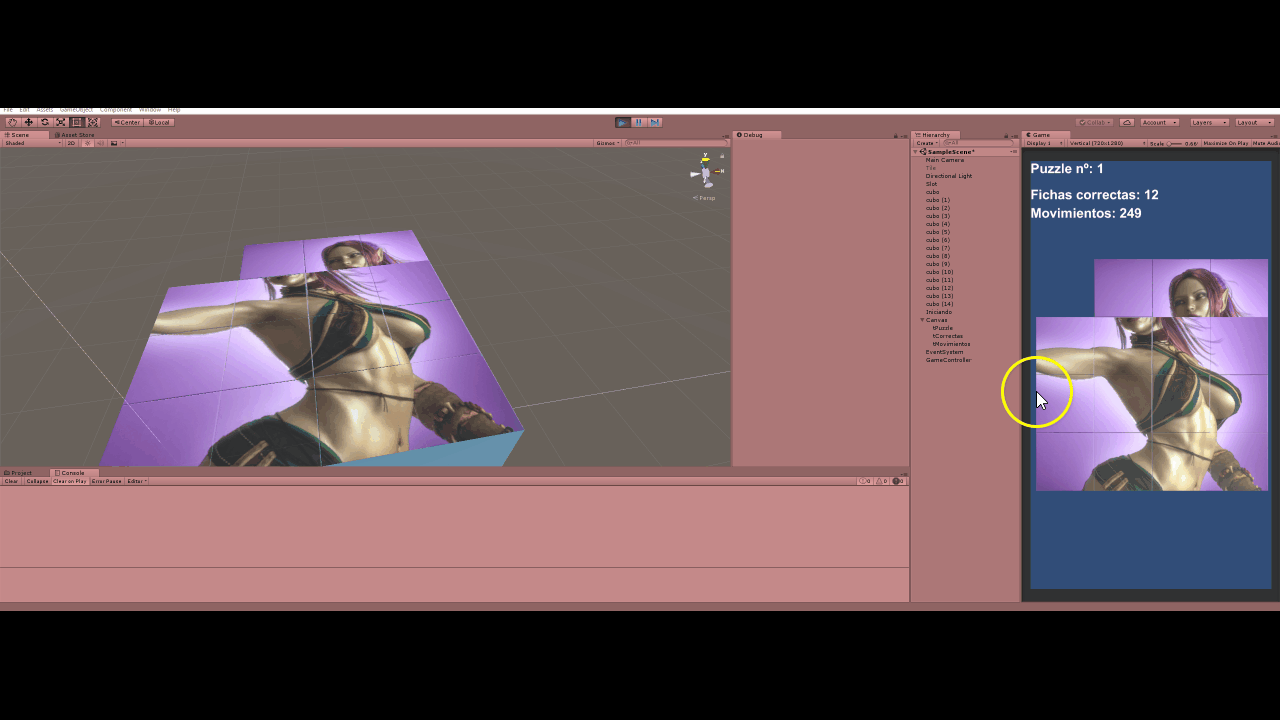
Task: Select the Rotate tool
Action: (x=45, y=122)
